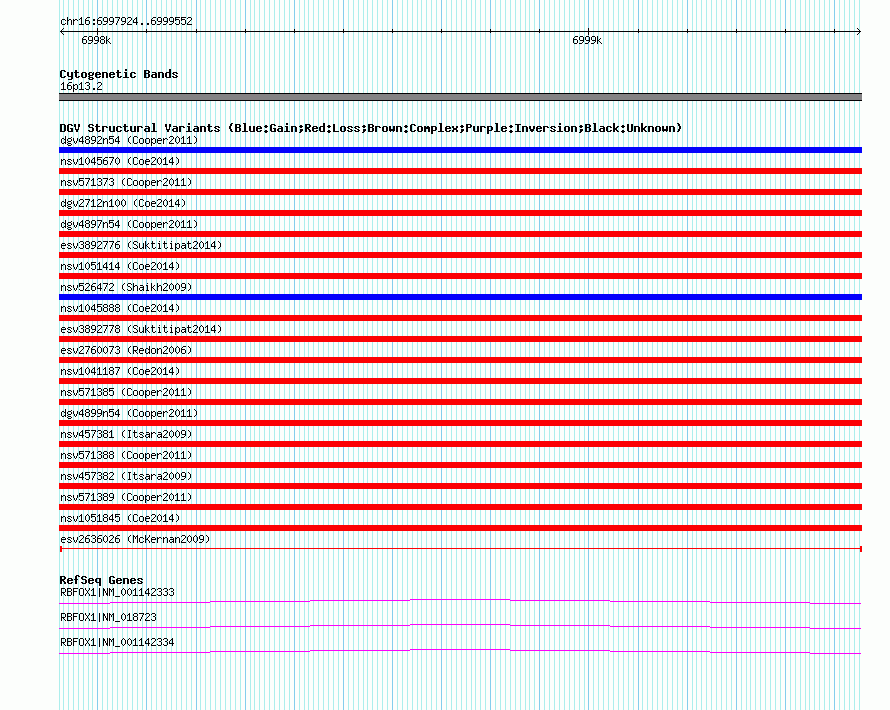Viewport: 890px width, 710px height.
Task: Click the thin red line under esv2636026
Action: (460, 549)
